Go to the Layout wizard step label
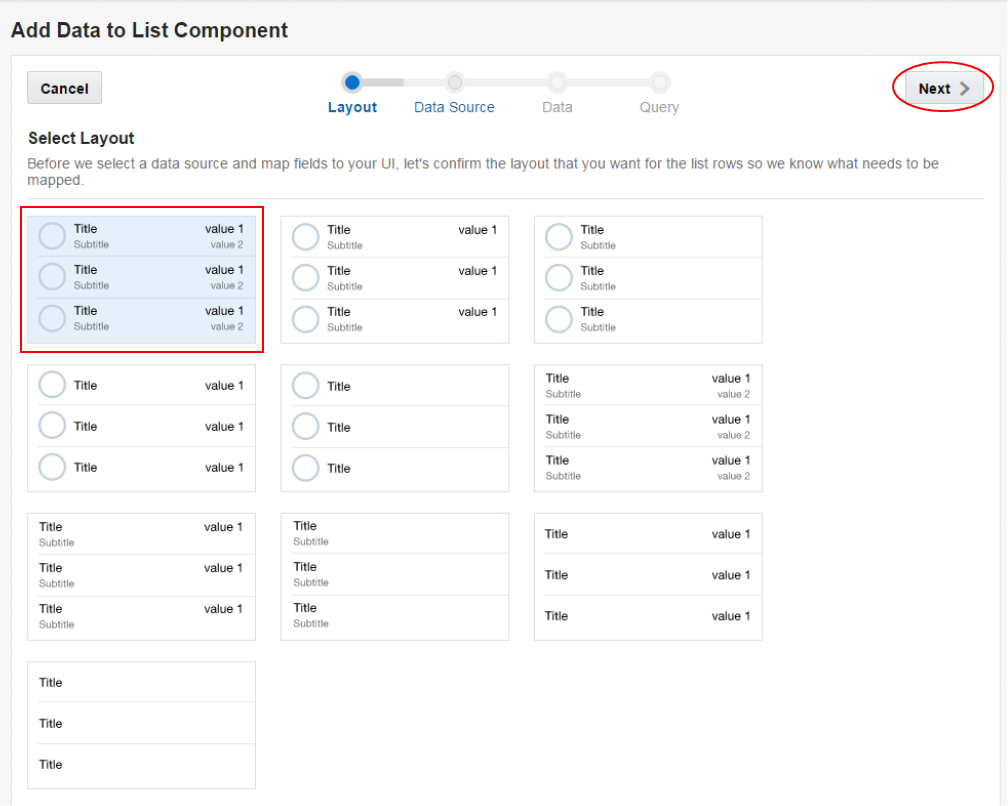 coord(352,107)
